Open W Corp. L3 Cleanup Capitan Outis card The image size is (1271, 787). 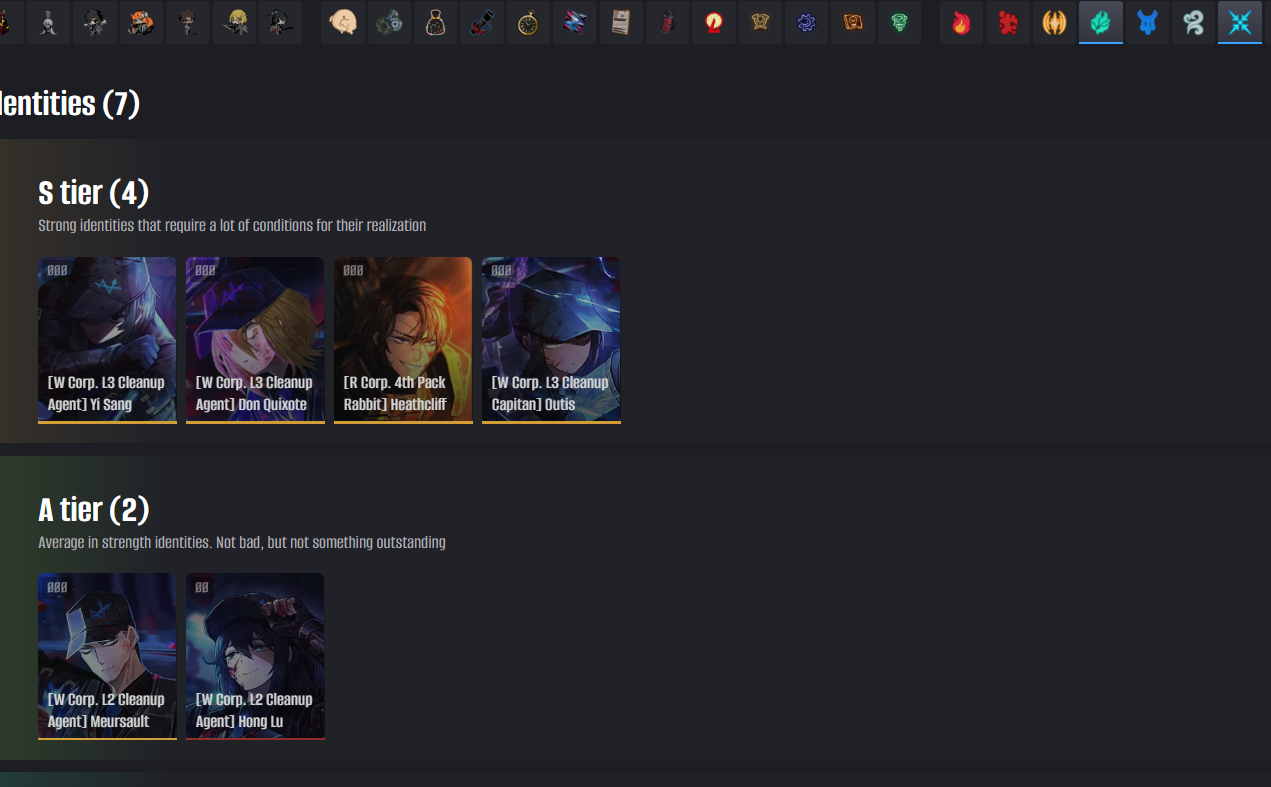[x=551, y=340]
